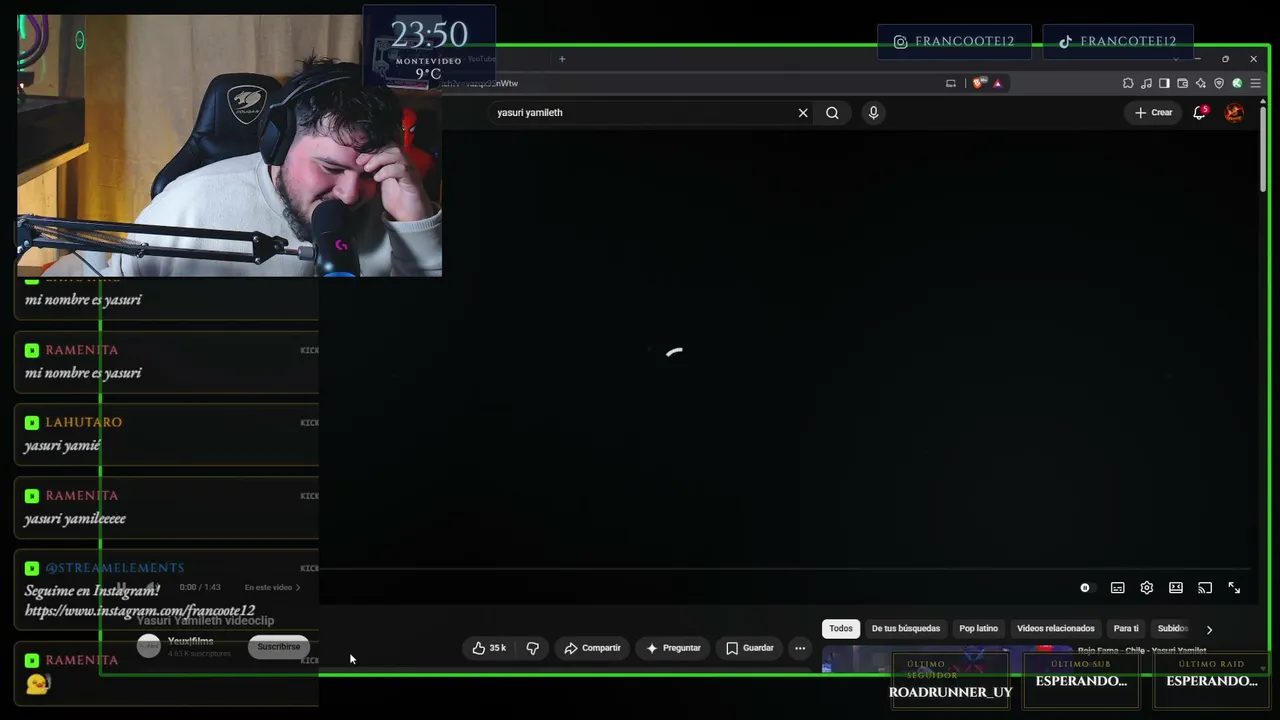1280x720 pixels.
Task: Open the media control music-note icon
Action: [x=1146, y=83]
